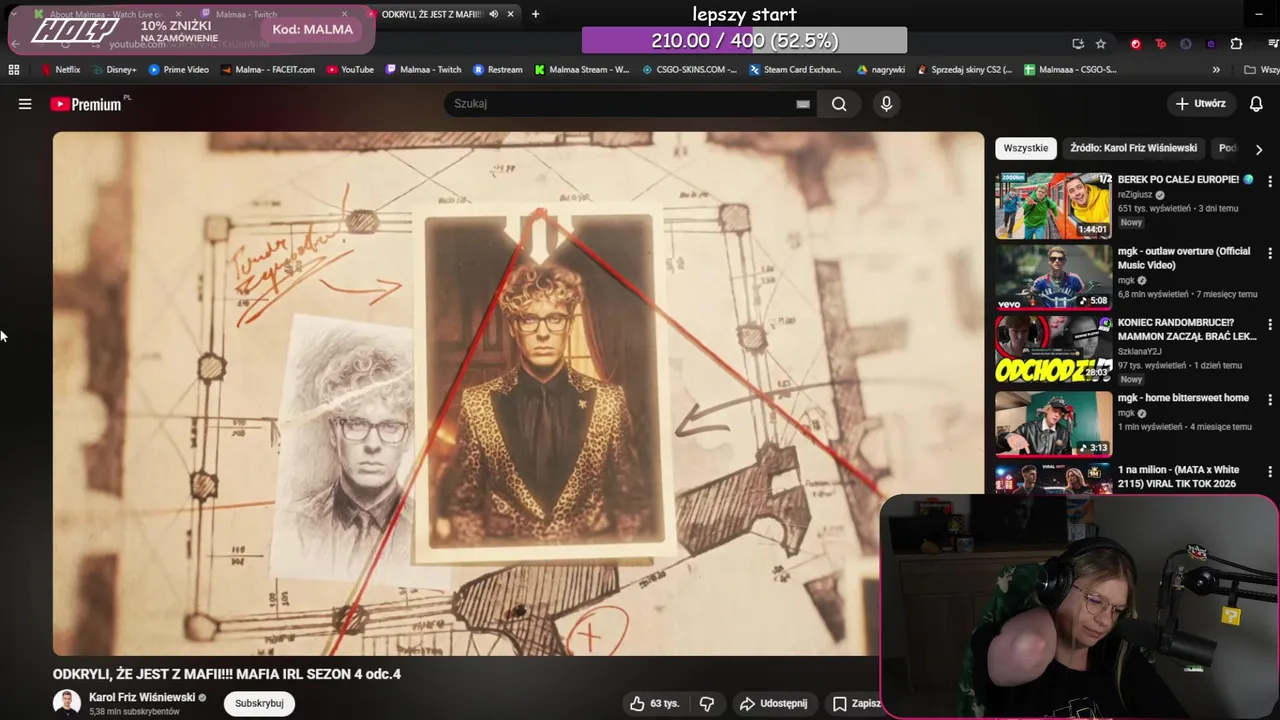
Task: Open the Chrome apps grid shortcut
Action: tap(14, 70)
